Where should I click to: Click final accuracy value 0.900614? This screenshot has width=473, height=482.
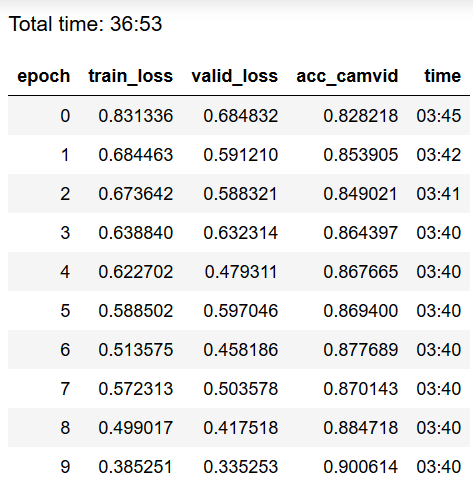point(361,467)
